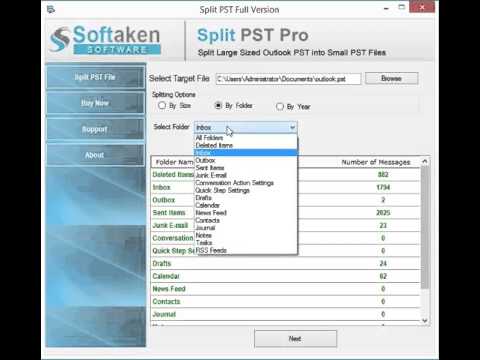
Task: Click the Select Target File path field
Action: [x=288, y=79]
